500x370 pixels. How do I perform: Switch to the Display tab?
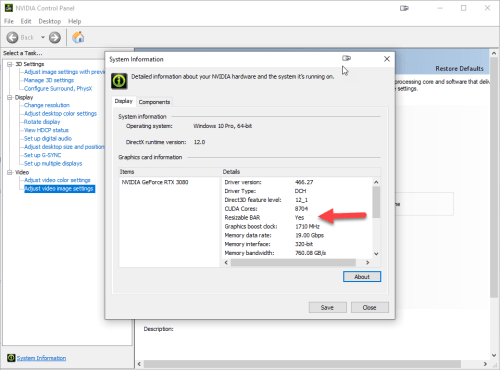point(123,101)
